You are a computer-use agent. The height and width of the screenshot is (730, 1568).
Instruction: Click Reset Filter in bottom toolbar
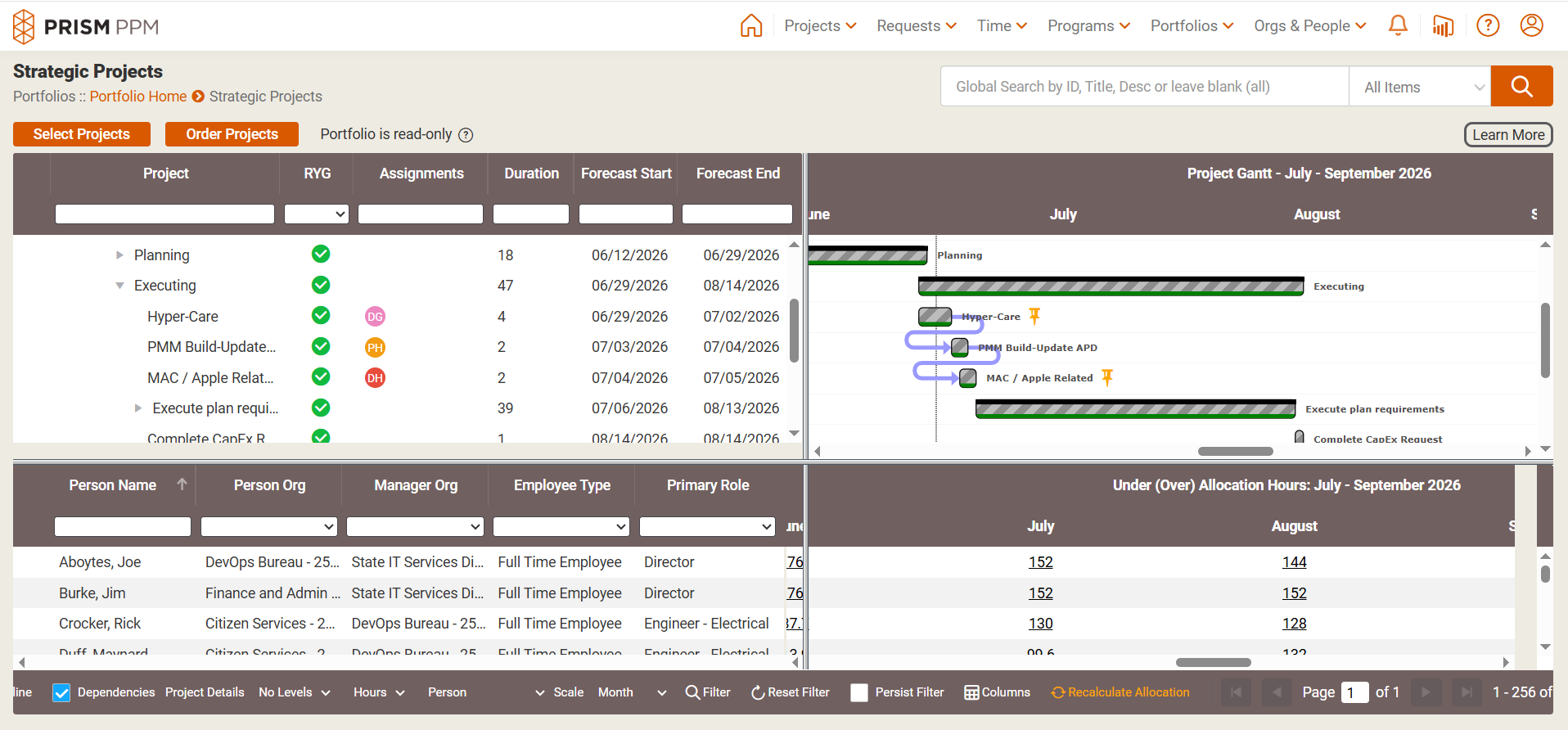[790, 692]
